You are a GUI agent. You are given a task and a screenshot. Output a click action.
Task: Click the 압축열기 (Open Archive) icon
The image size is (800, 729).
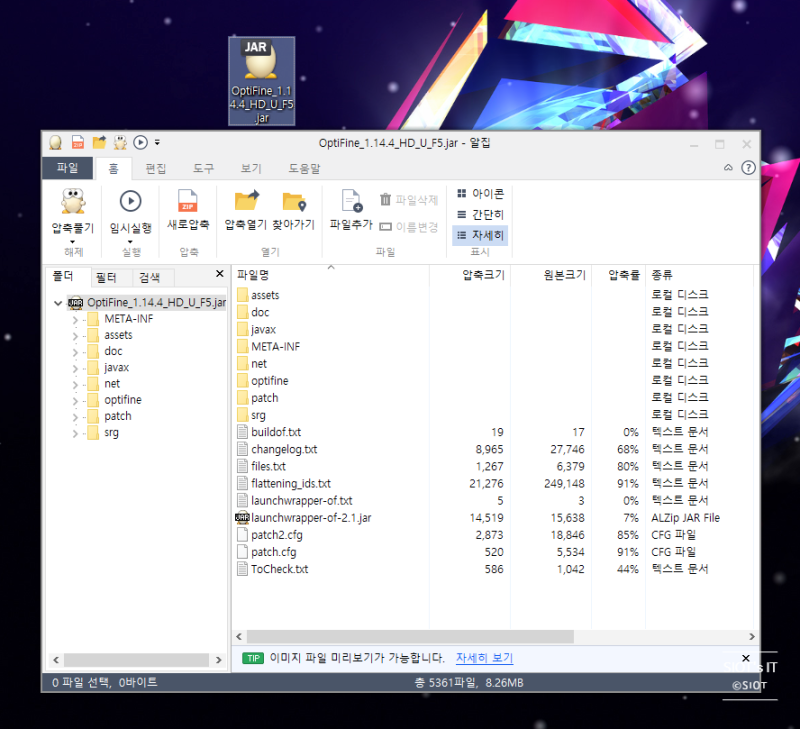click(245, 210)
